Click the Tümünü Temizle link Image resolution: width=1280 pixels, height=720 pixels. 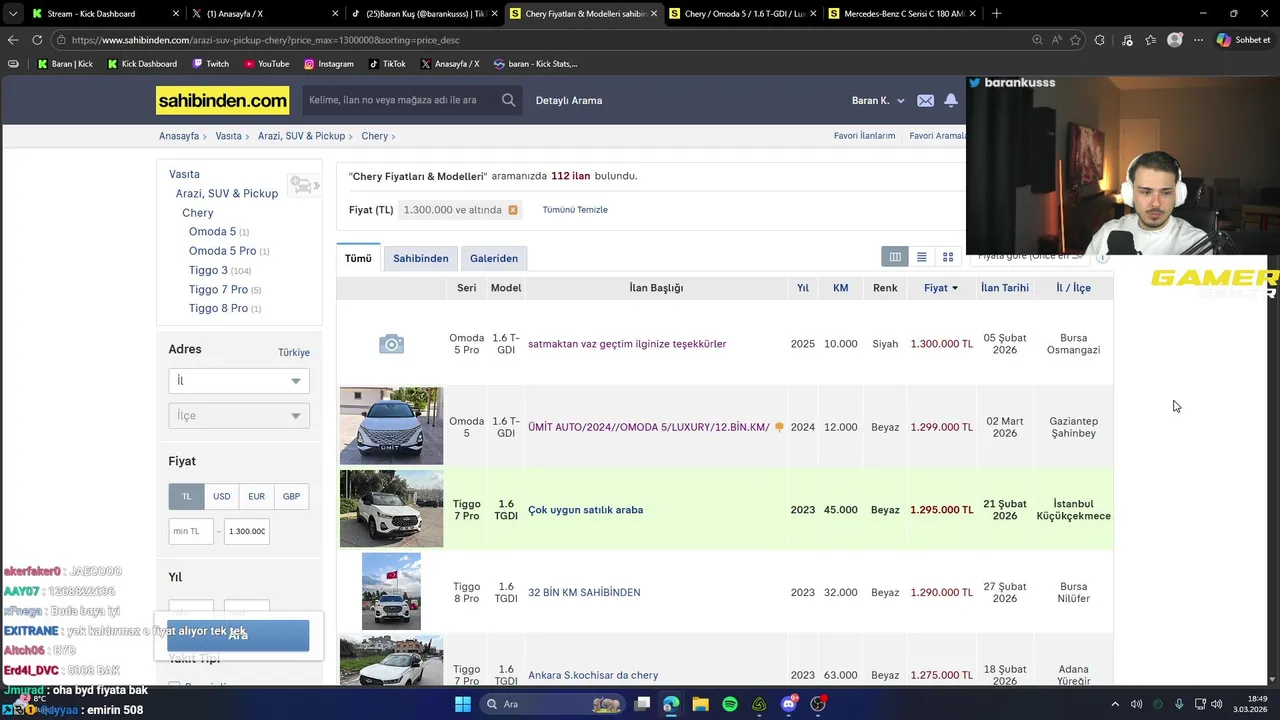[x=575, y=210]
